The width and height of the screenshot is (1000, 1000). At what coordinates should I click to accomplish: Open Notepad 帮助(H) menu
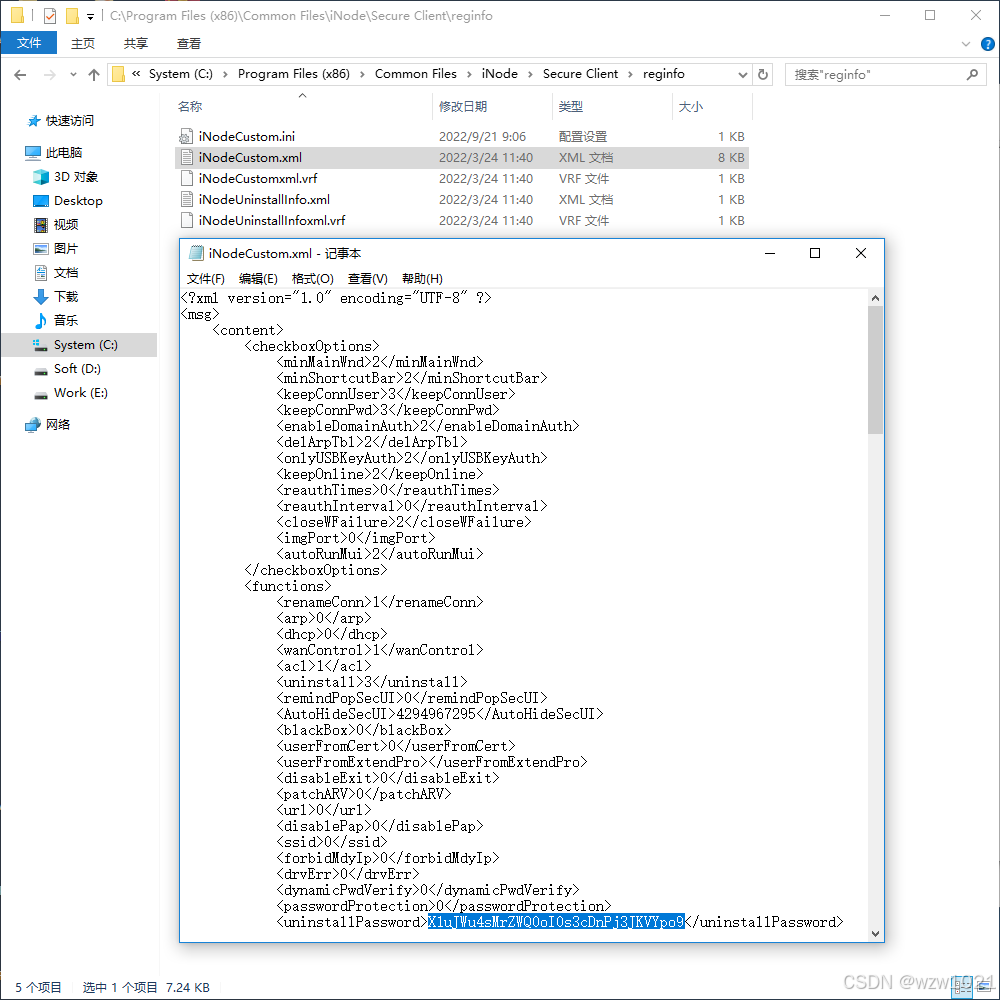[422, 279]
